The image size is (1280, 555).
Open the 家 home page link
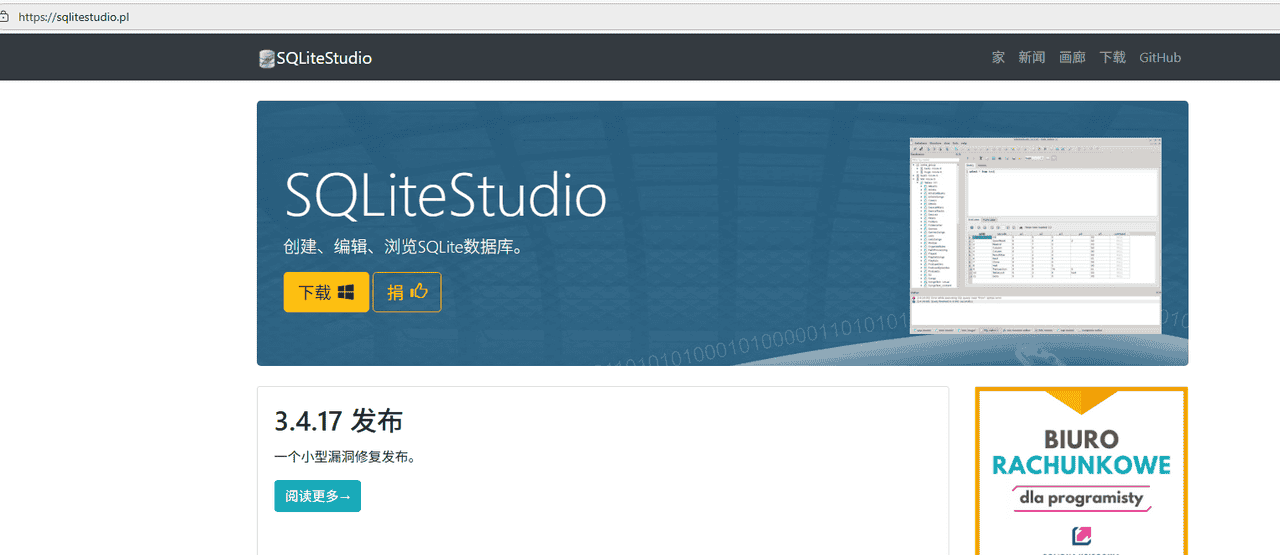tap(998, 58)
